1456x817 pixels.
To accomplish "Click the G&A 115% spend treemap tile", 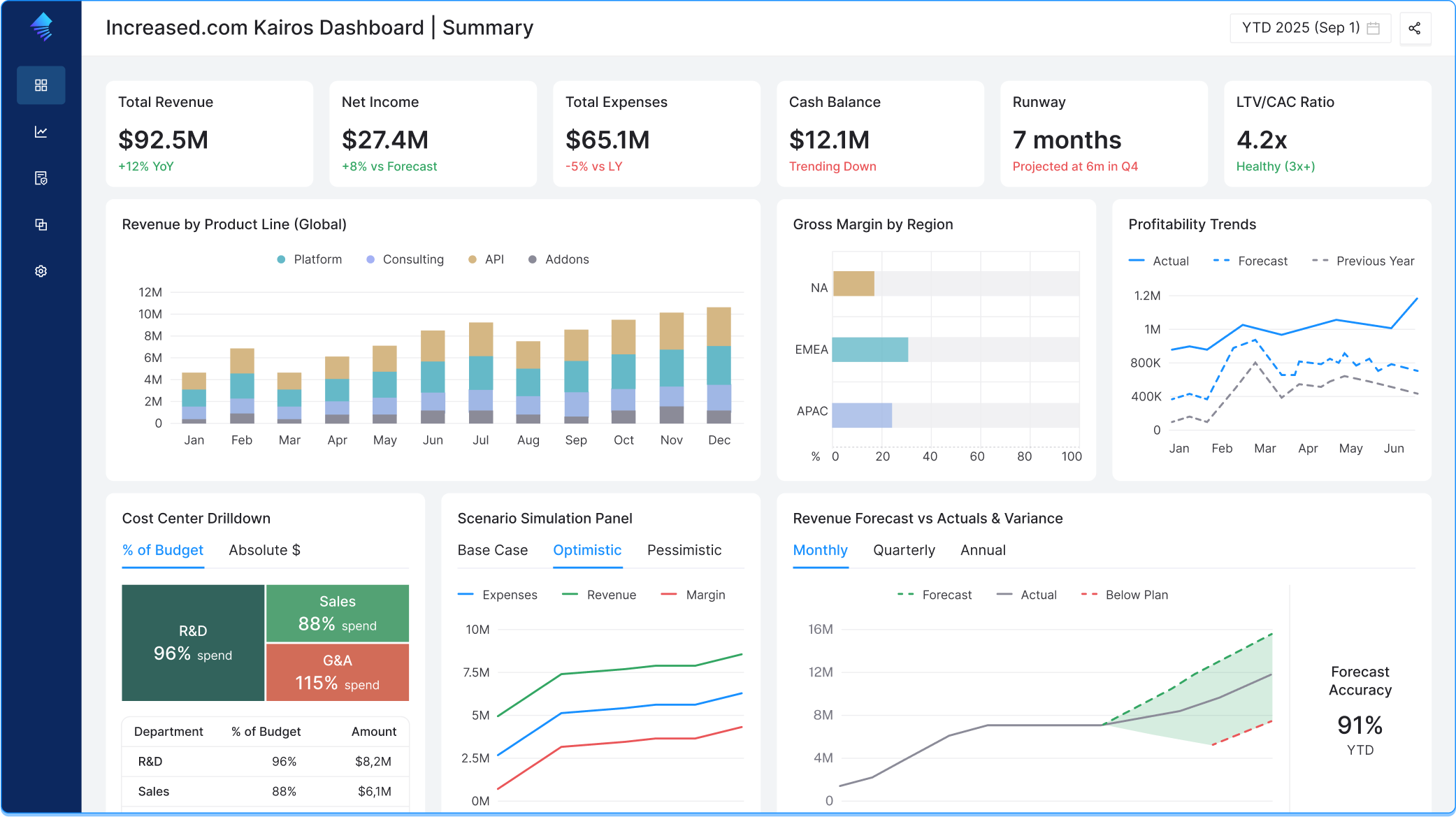I will tap(337, 672).
